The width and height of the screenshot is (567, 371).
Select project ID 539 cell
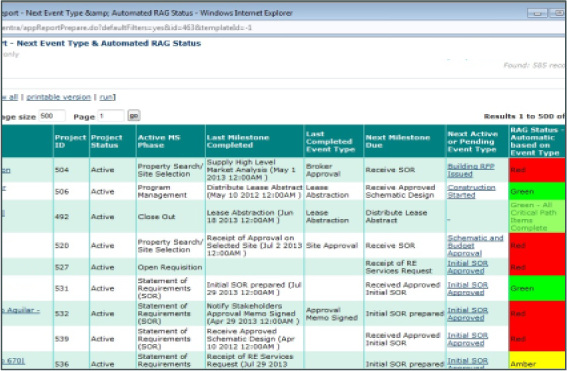71,339
